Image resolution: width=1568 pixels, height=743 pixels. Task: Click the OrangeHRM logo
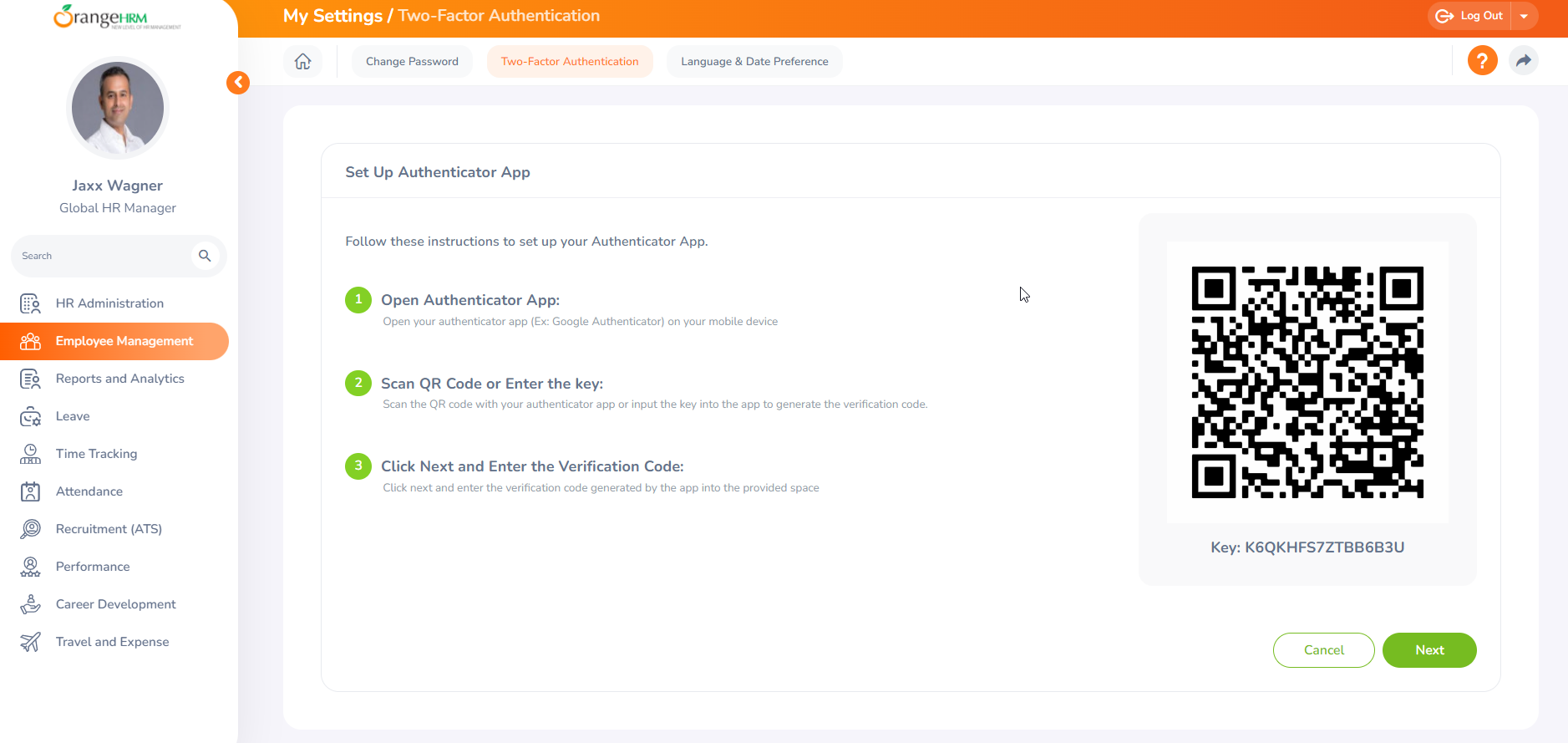117,17
